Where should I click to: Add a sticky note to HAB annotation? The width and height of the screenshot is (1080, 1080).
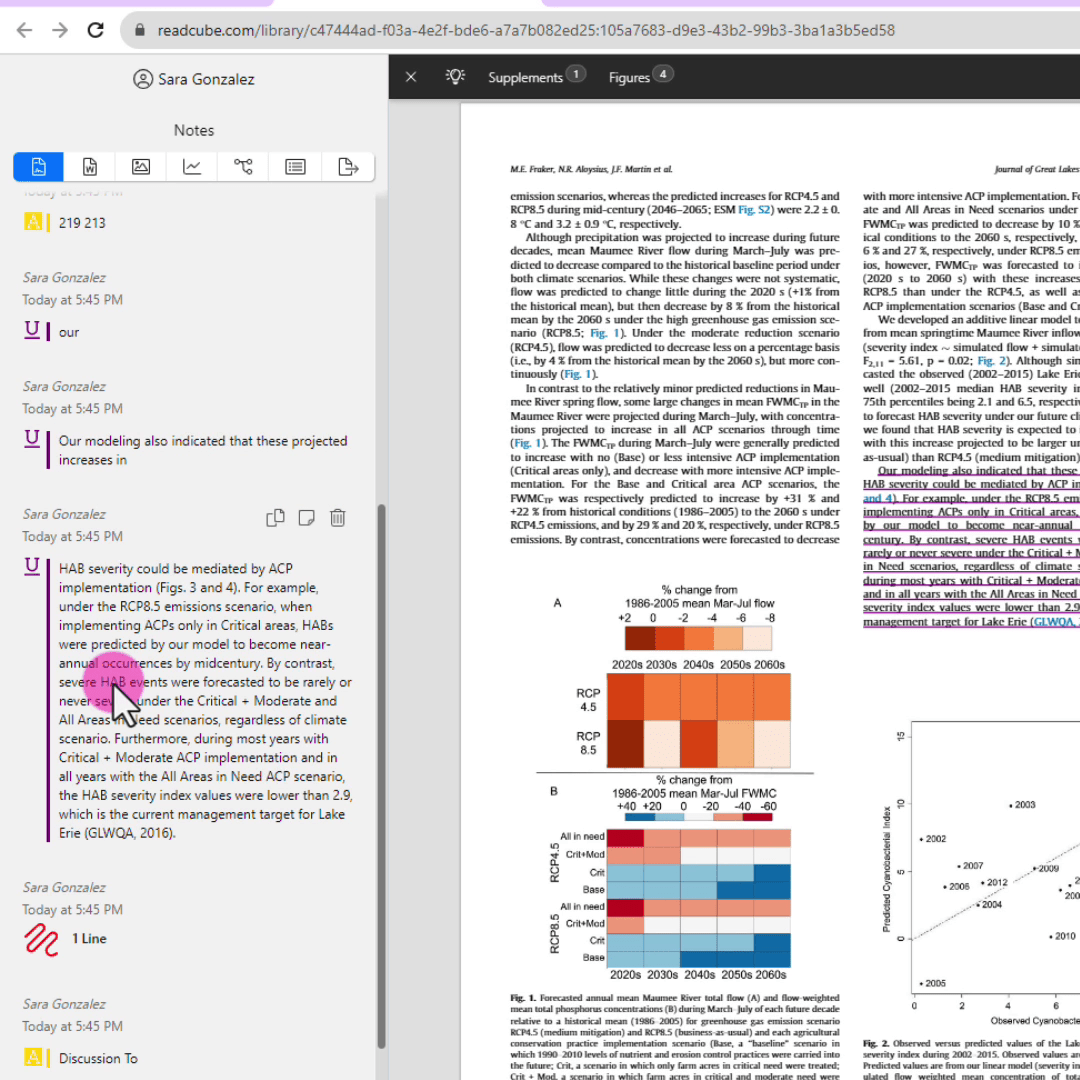(x=307, y=517)
